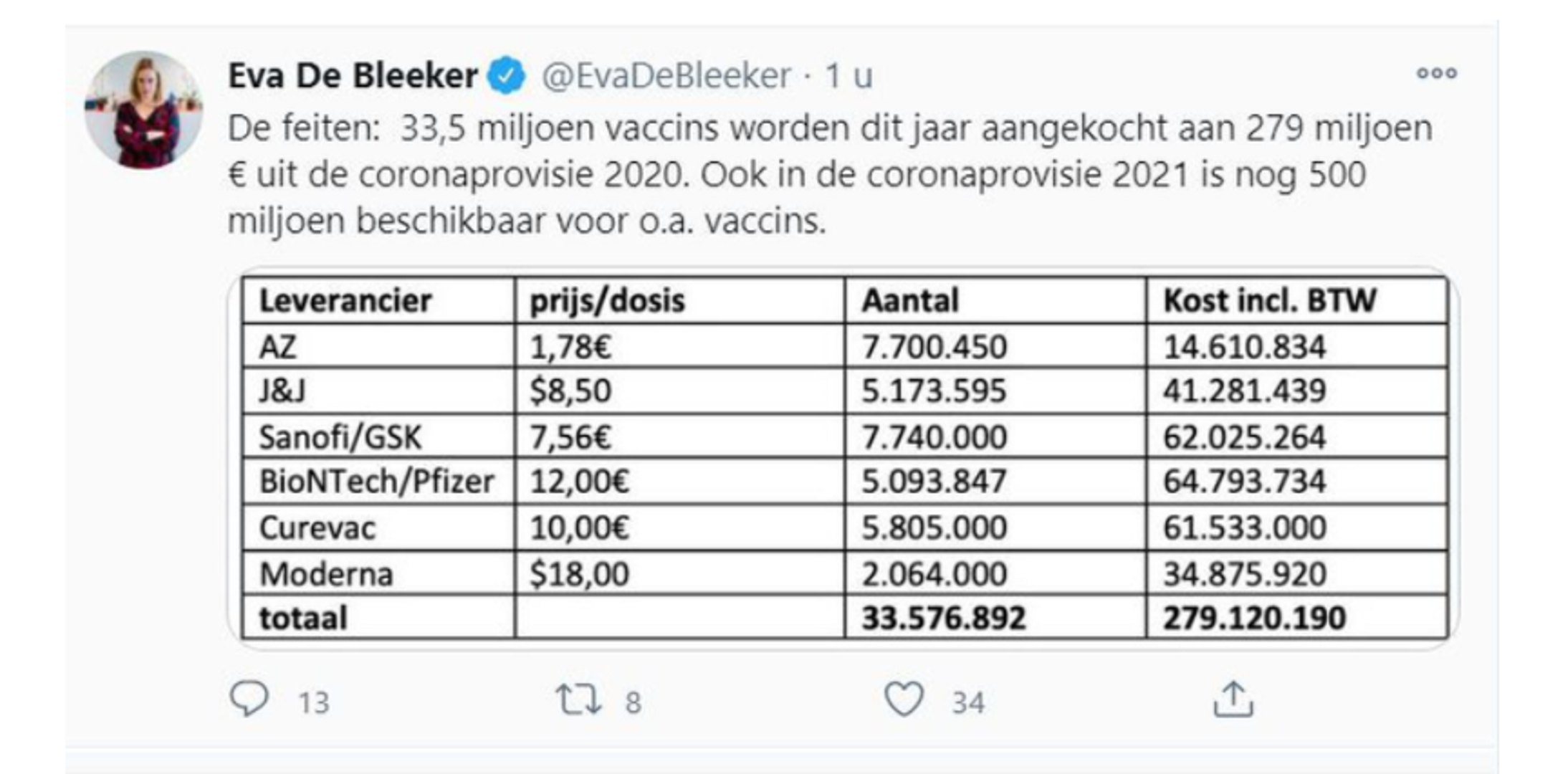1568x774 pixels.
Task: Click the retweet arrows icon
Action: click(578, 699)
